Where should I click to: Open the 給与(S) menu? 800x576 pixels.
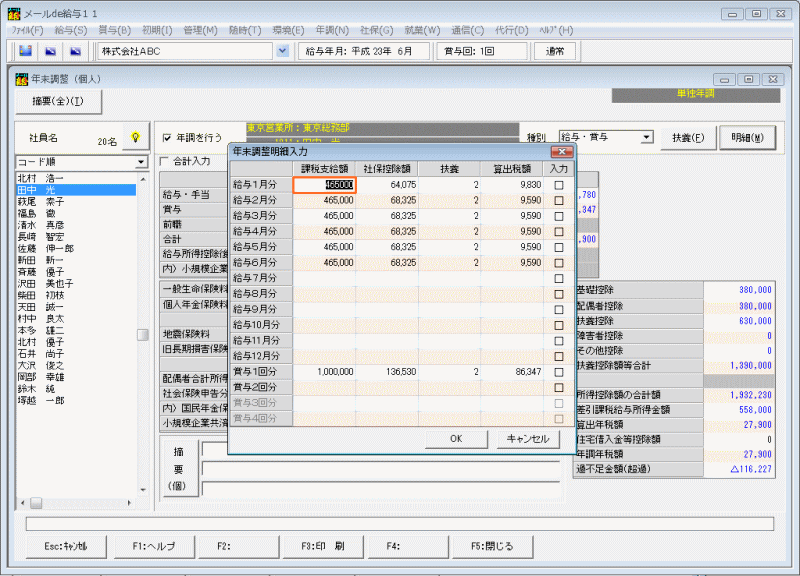70,30
